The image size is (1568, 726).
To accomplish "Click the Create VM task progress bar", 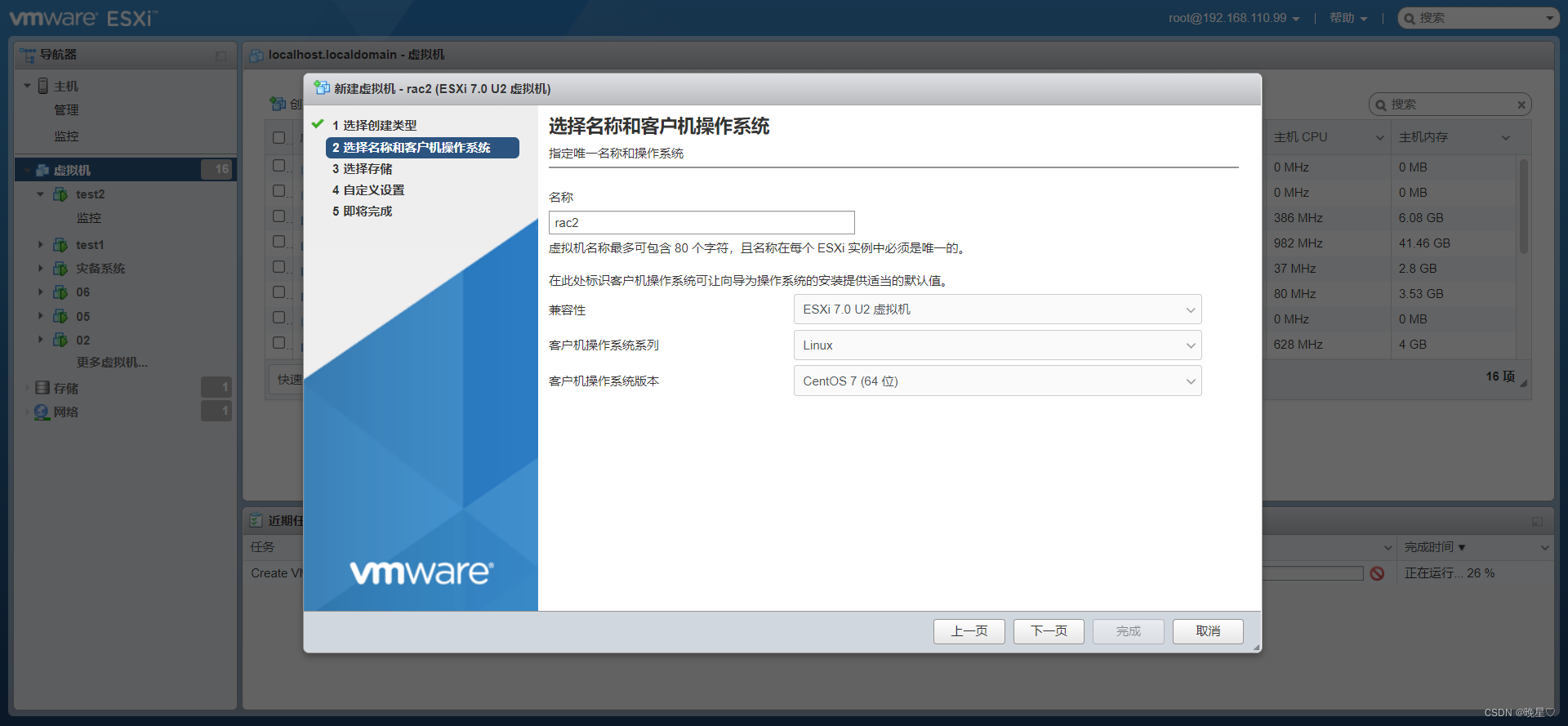I will click(1312, 573).
